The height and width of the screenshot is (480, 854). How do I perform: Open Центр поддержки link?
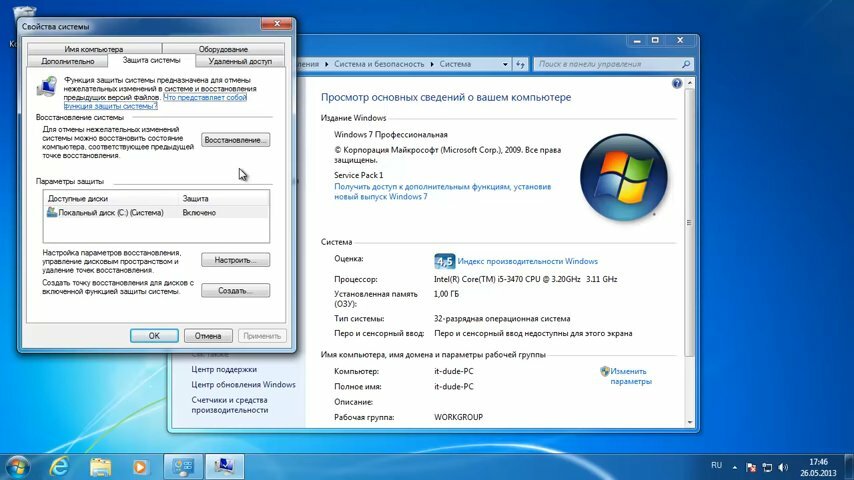(224, 369)
